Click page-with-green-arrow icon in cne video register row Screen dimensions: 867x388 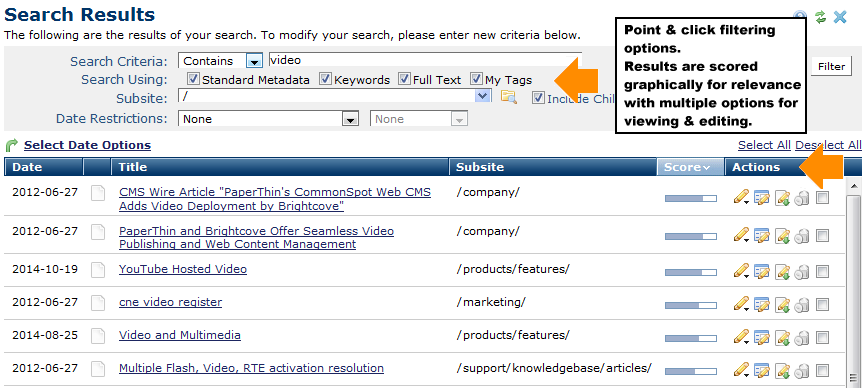[x=782, y=305]
